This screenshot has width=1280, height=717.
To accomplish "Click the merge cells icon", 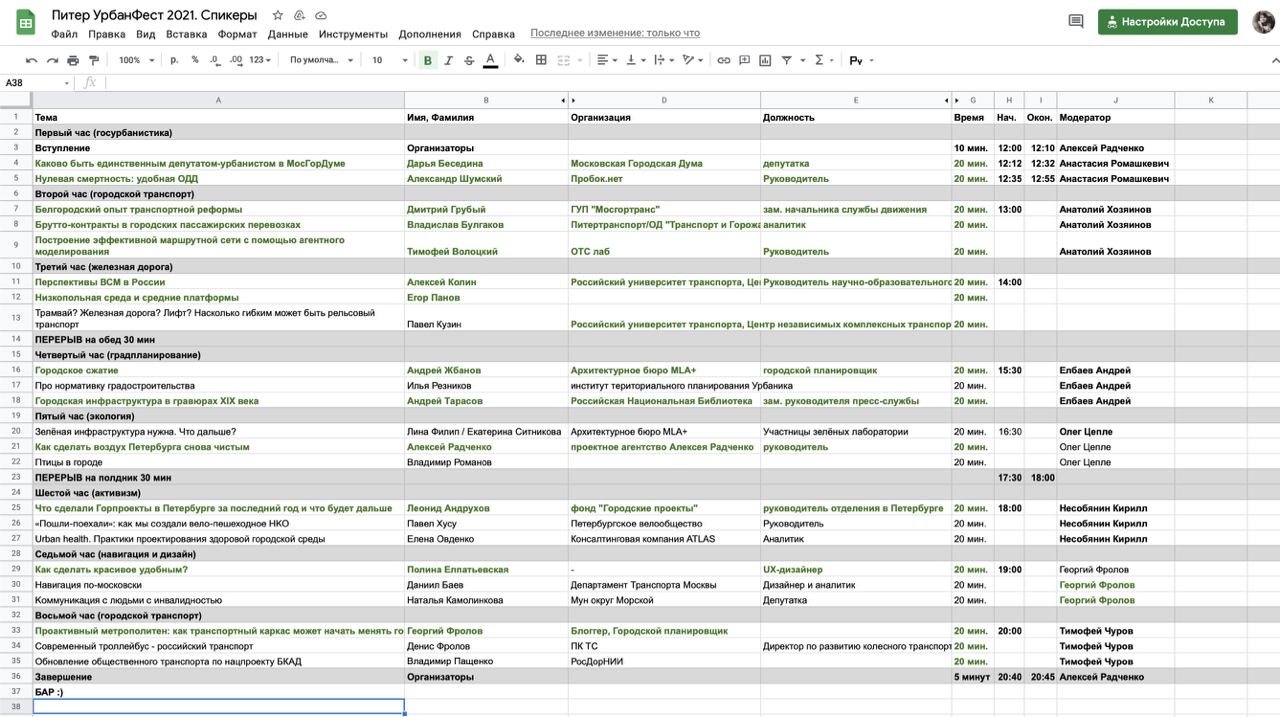I will click(x=563, y=60).
